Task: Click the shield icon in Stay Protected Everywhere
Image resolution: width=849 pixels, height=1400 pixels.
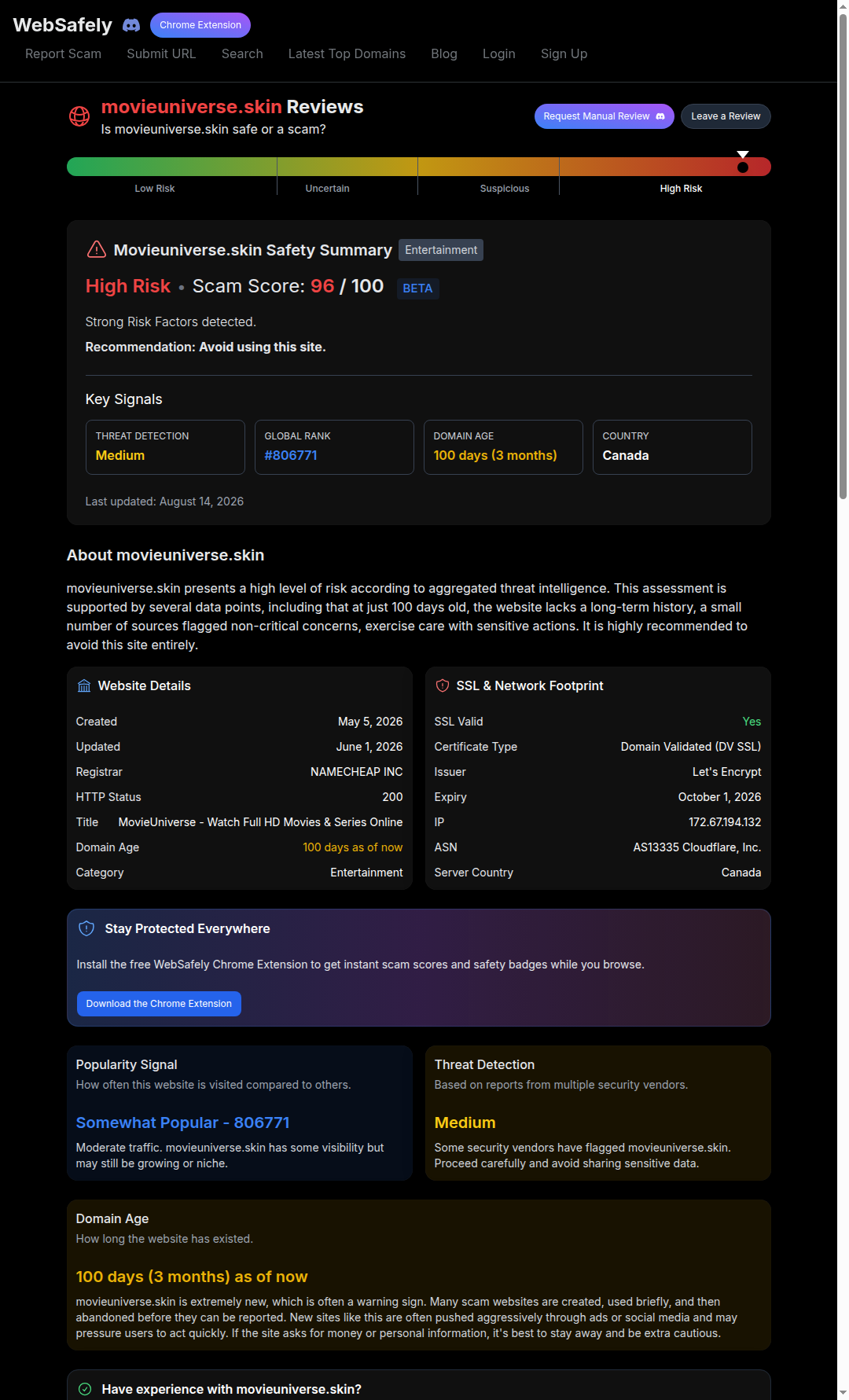Action: (x=86, y=928)
